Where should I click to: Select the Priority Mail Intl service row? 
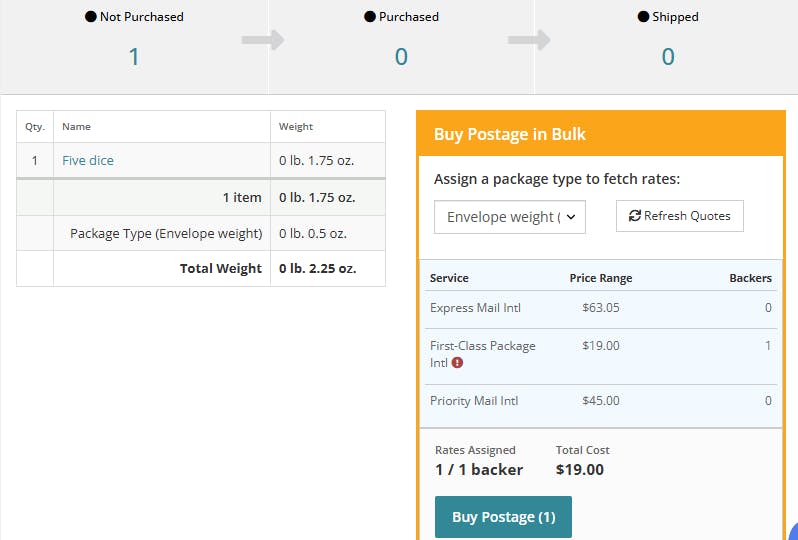coord(600,401)
